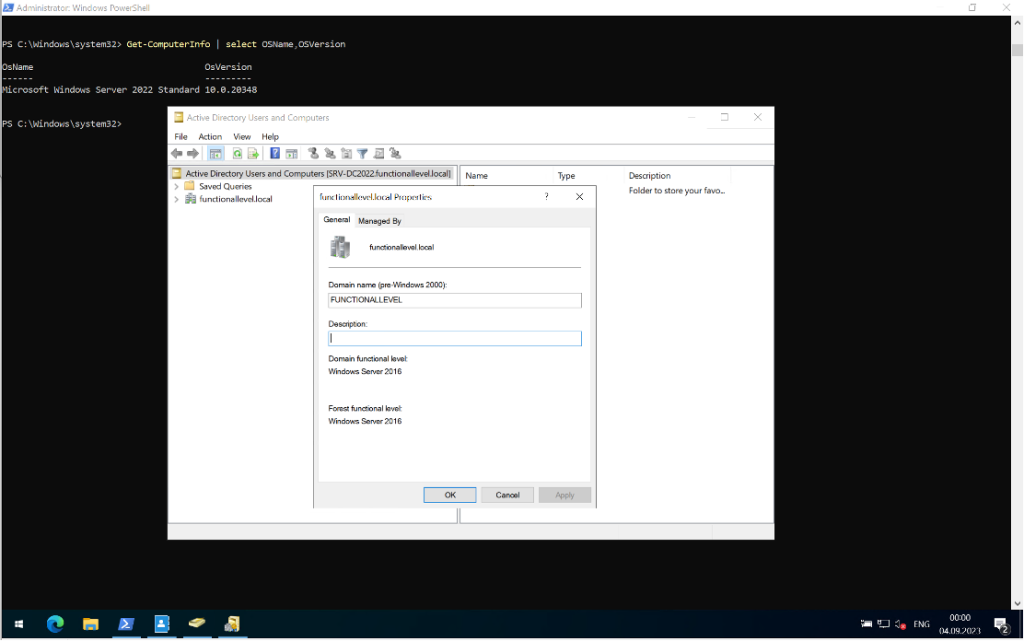Open Windows PowerShell from the taskbar
This screenshot has width=1024, height=641.
click(x=126, y=623)
